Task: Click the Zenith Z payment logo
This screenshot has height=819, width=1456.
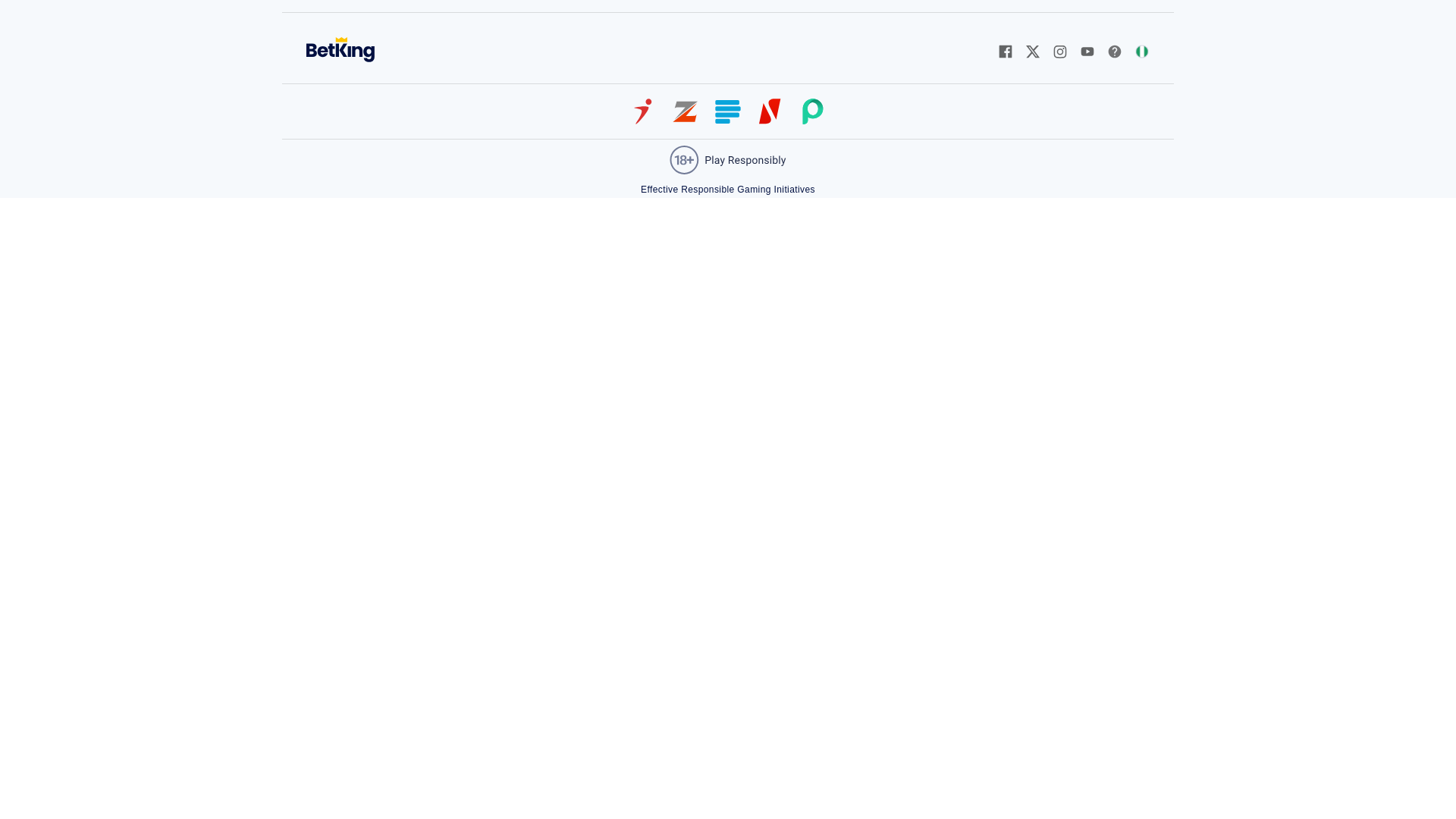Action: point(685,111)
